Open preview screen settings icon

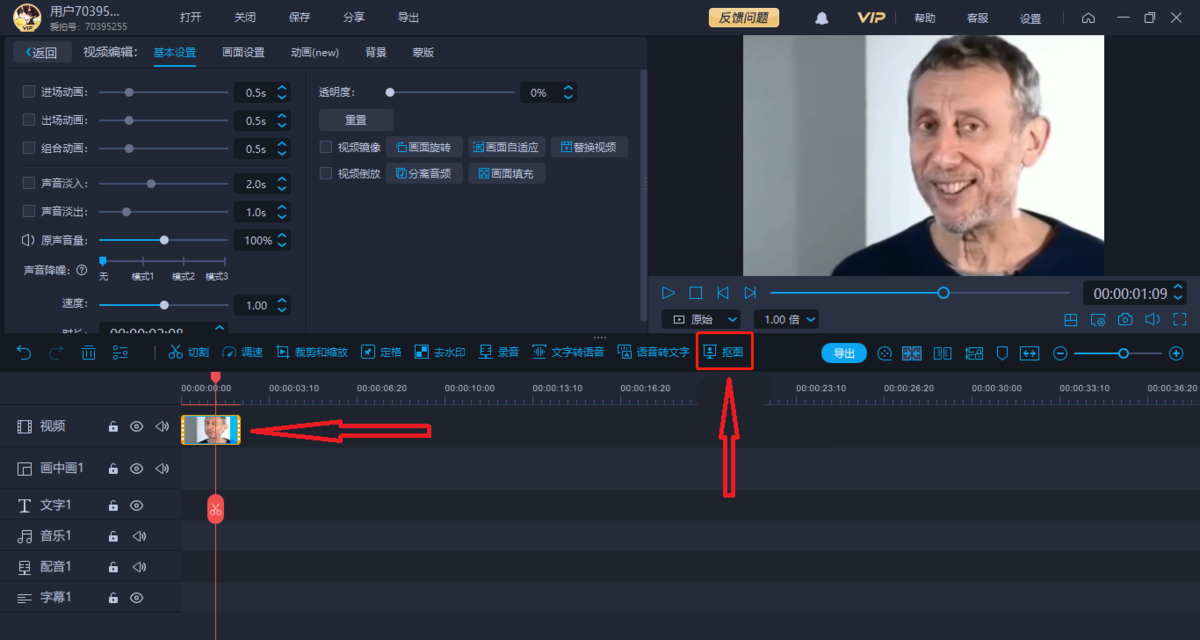coord(1098,320)
